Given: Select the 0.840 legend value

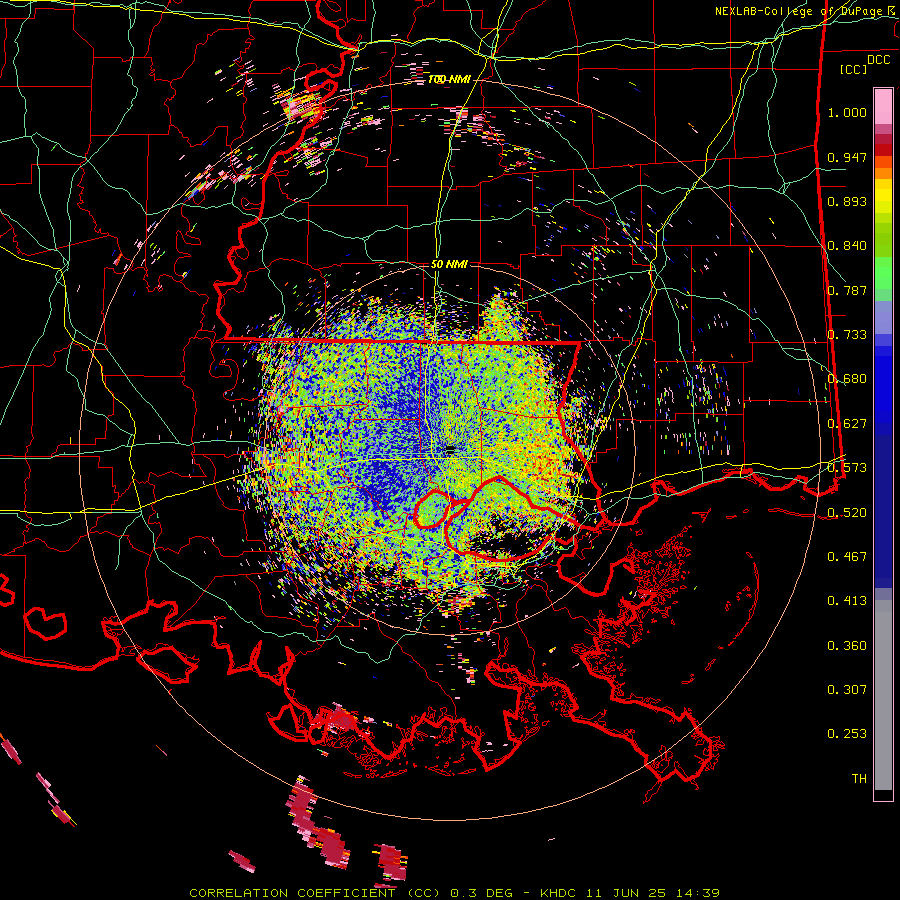Looking at the screenshot, I should 847,246.
